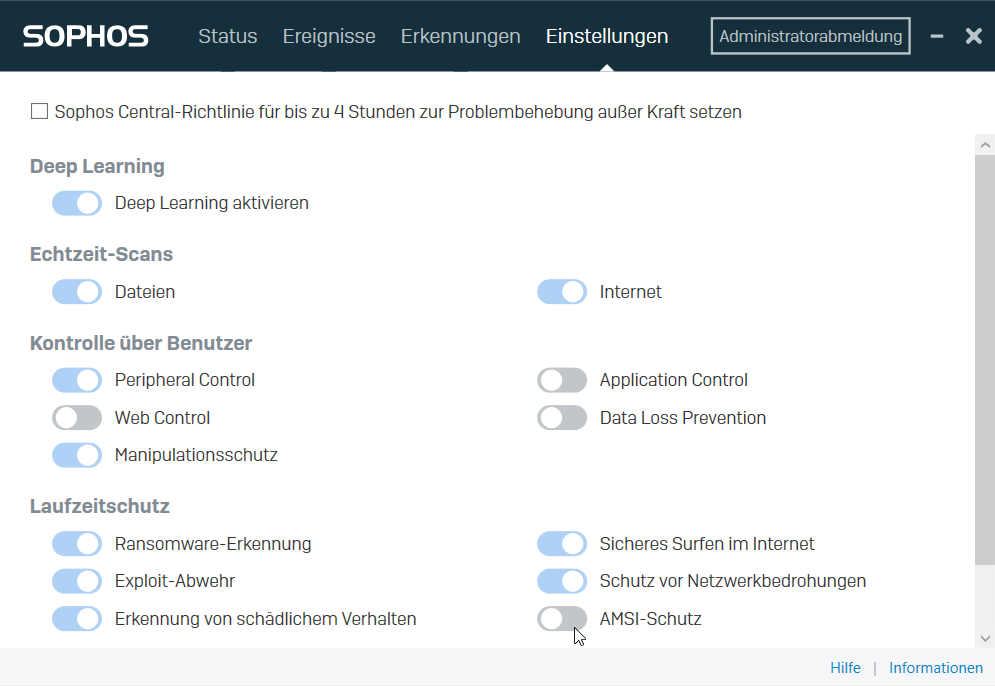Disable Deep Learning aktivieren

[76, 203]
